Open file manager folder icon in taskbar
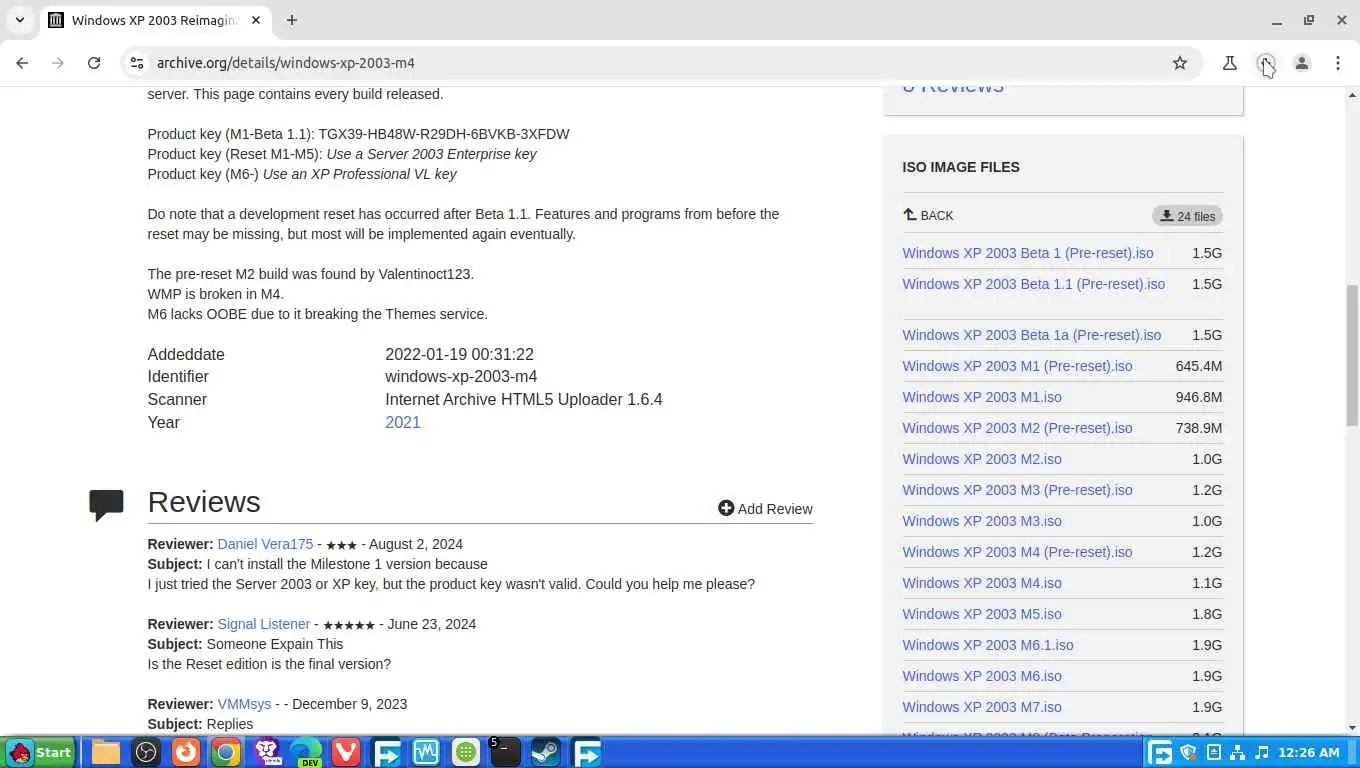Screen dimensions: 1360x768 point(106,752)
